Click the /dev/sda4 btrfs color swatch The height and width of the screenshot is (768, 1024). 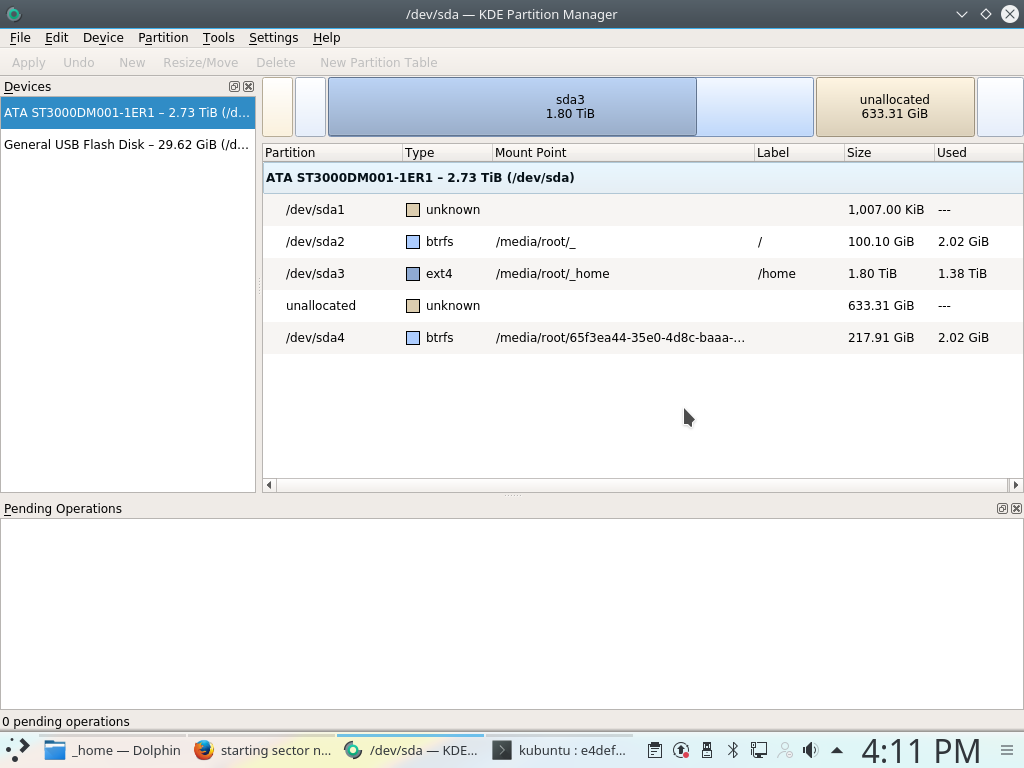(x=413, y=338)
